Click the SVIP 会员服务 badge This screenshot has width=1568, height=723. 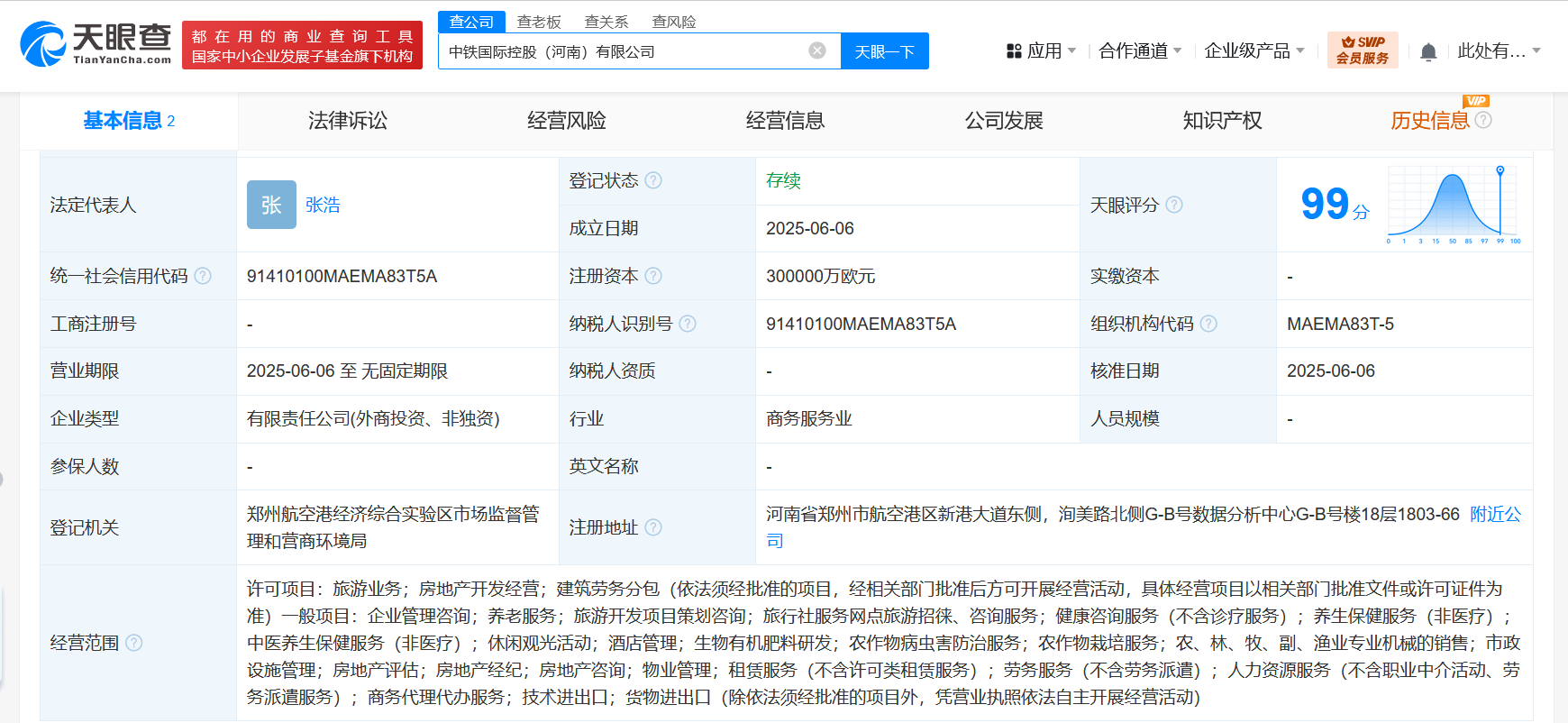pos(1363,50)
